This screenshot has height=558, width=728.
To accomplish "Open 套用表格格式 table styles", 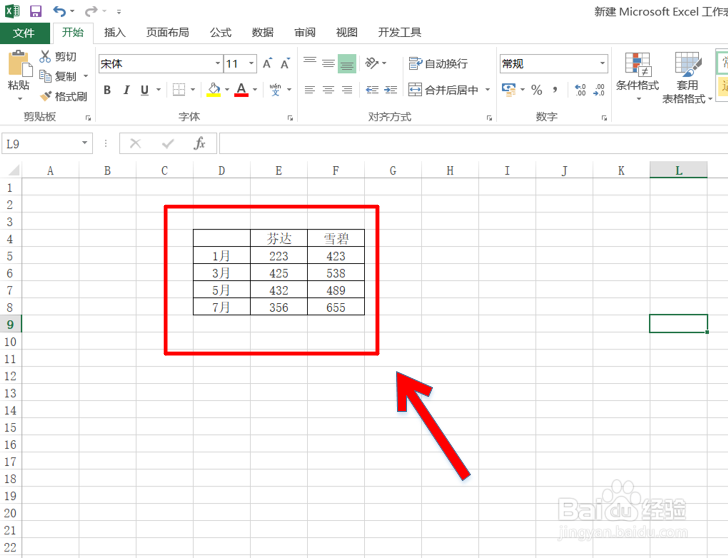I will click(x=687, y=78).
